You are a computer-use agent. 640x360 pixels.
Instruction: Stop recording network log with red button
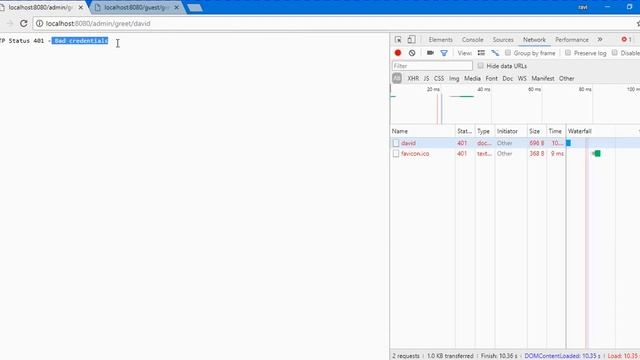point(398,53)
